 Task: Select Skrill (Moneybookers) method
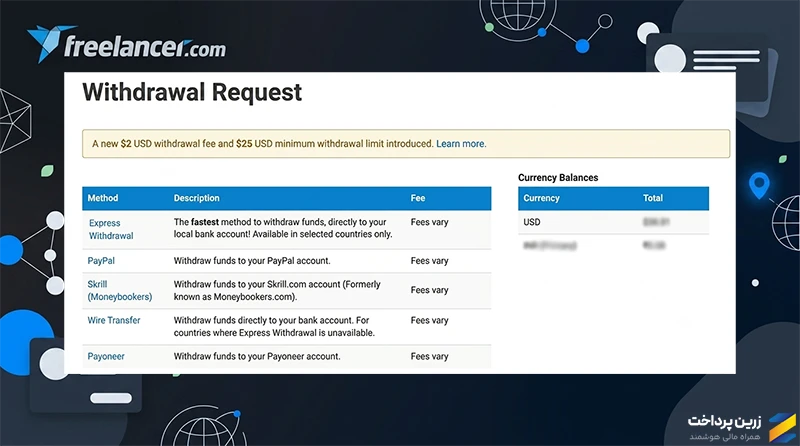point(119,290)
